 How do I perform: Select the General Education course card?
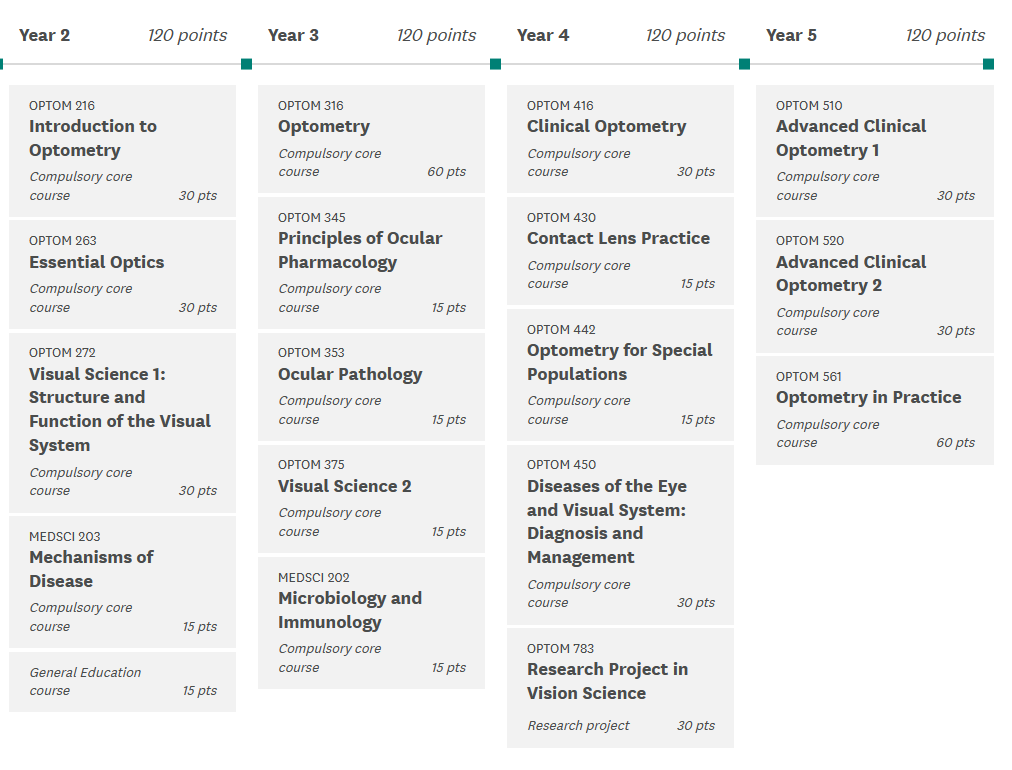pos(122,681)
